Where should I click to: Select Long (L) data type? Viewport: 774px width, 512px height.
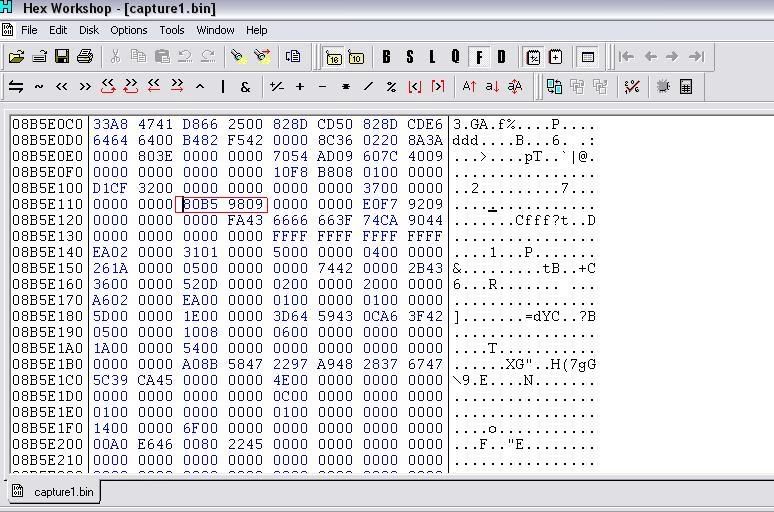point(432,57)
